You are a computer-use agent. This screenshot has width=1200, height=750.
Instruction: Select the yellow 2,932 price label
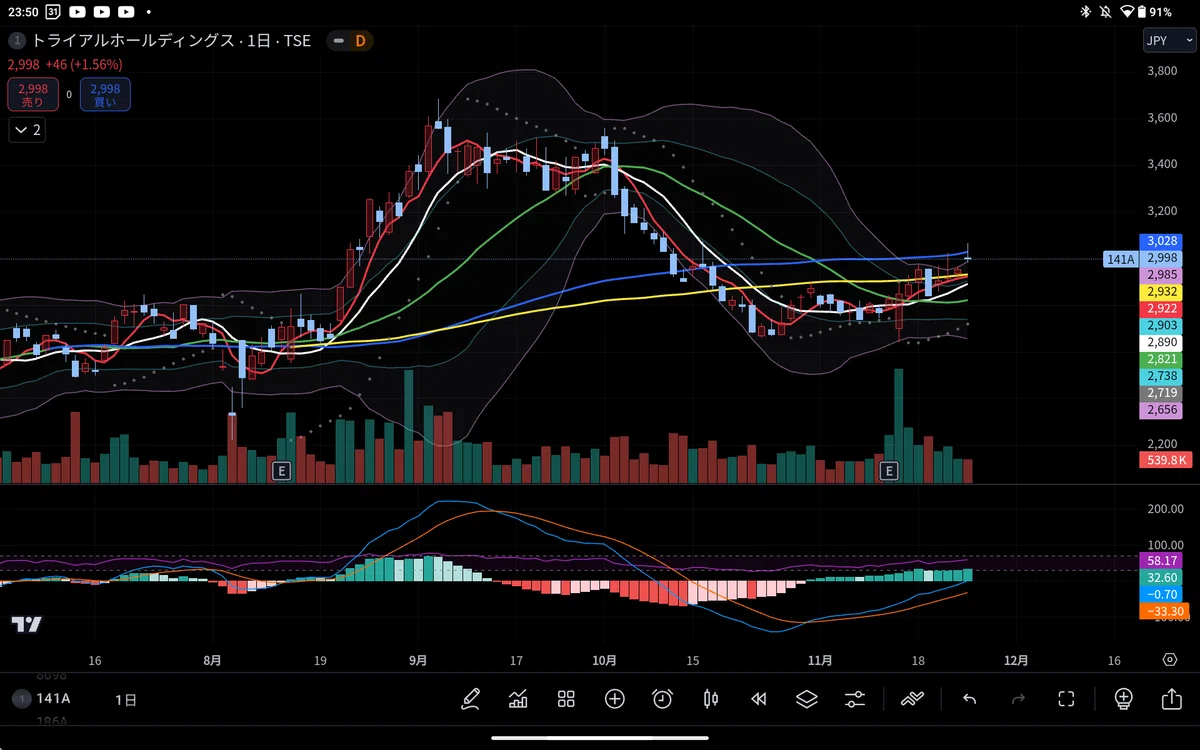pos(1162,292)
